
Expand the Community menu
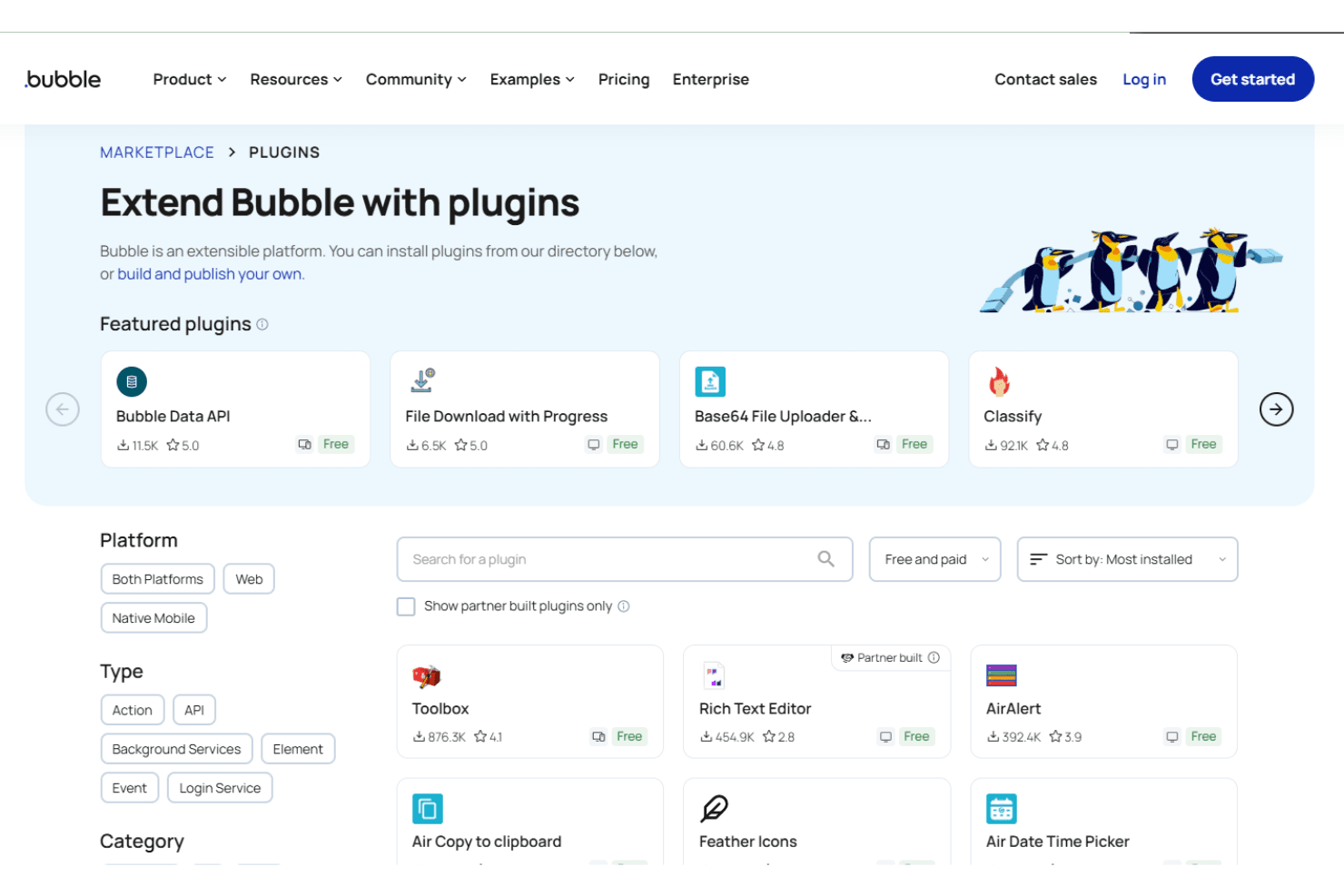tap(416, 80)
